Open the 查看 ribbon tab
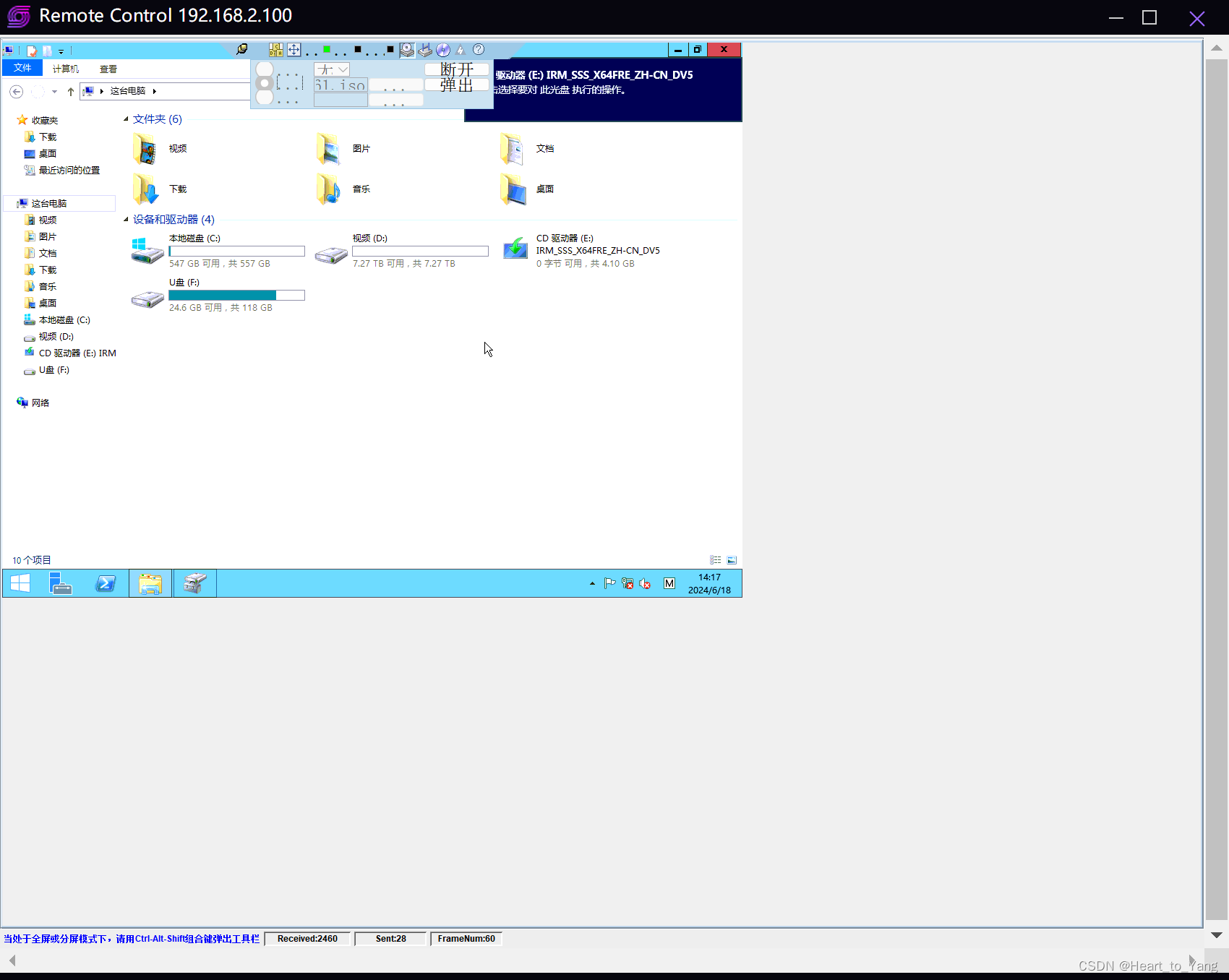The image size is (1229, 980). tap(108, 69)
